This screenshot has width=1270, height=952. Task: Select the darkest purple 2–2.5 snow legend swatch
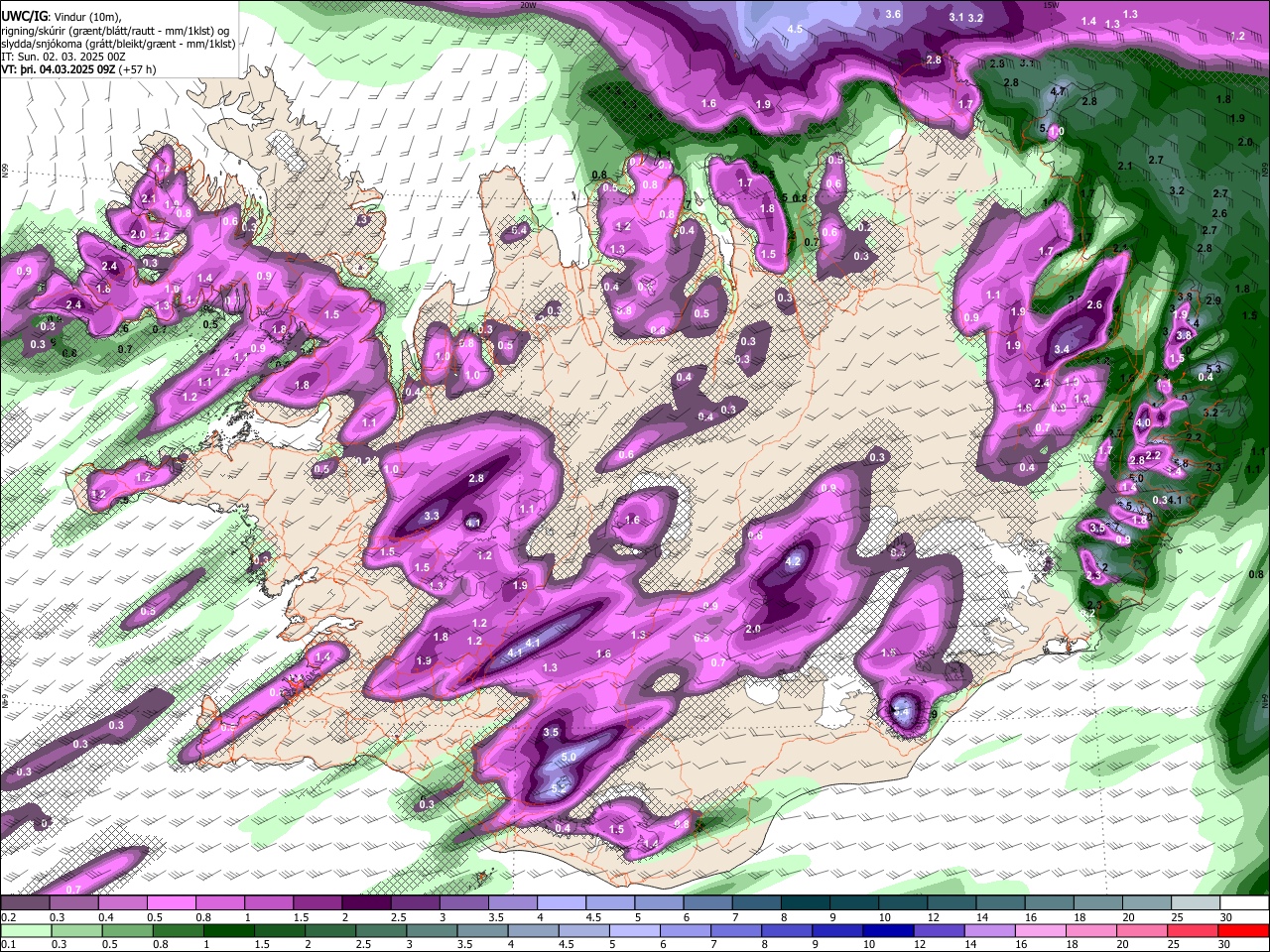point(366,903)
